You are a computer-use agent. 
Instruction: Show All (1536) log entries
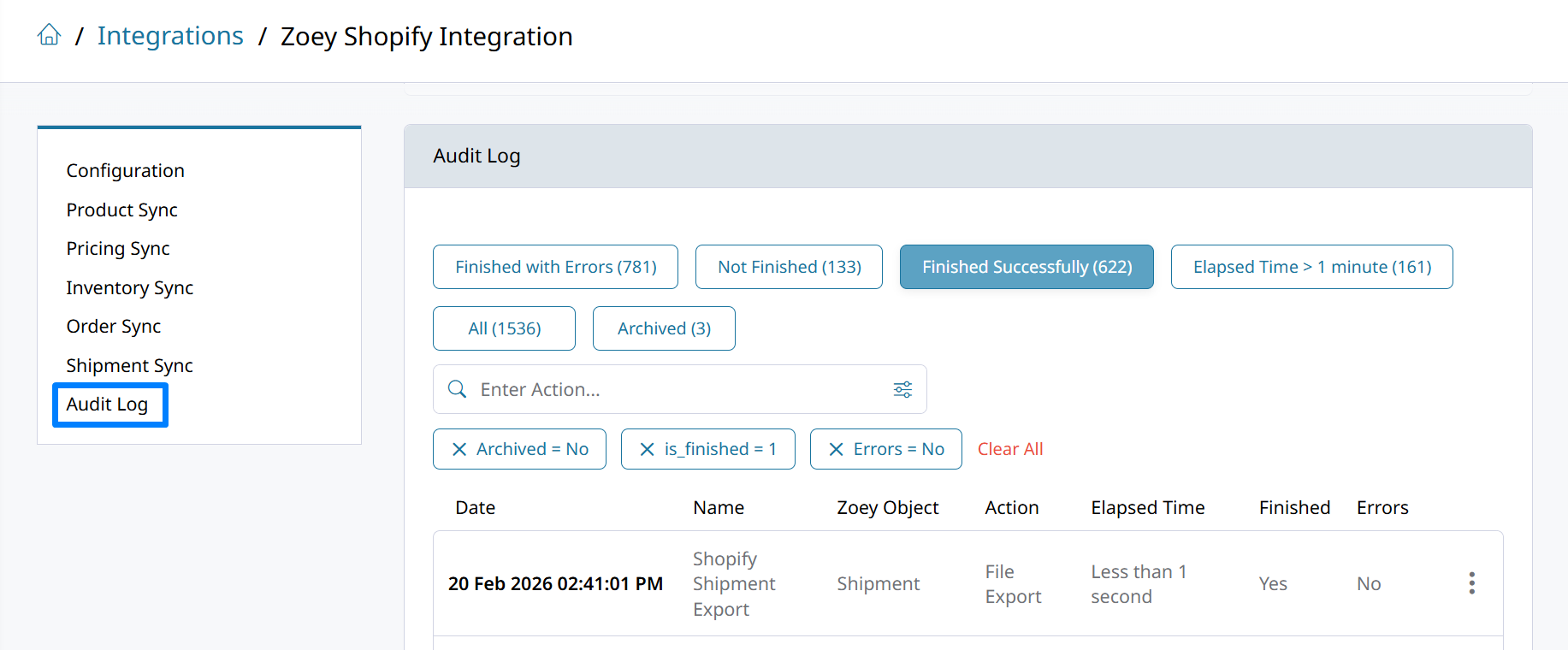(504, 328)
